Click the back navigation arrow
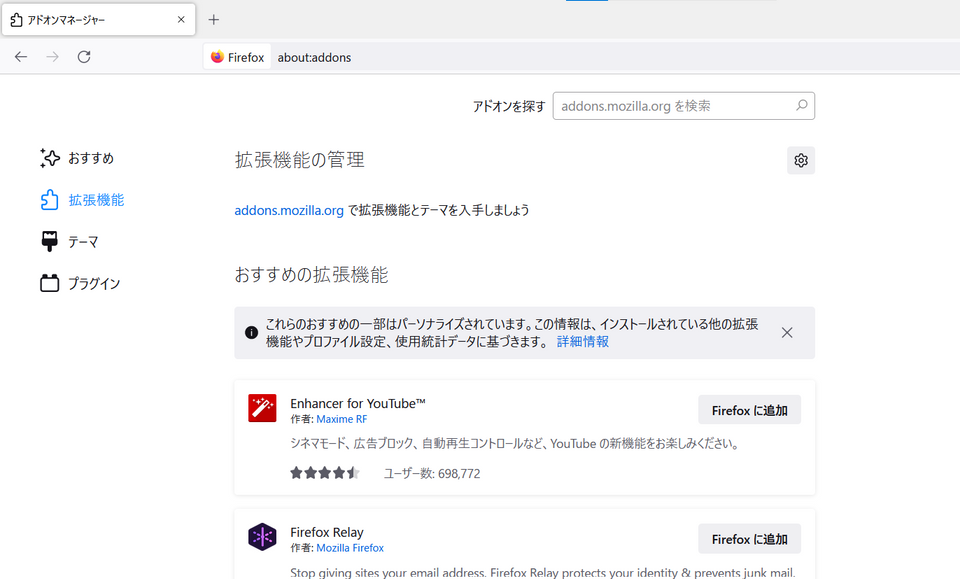This screenshot has width=960, height=579. pos(21,57)
